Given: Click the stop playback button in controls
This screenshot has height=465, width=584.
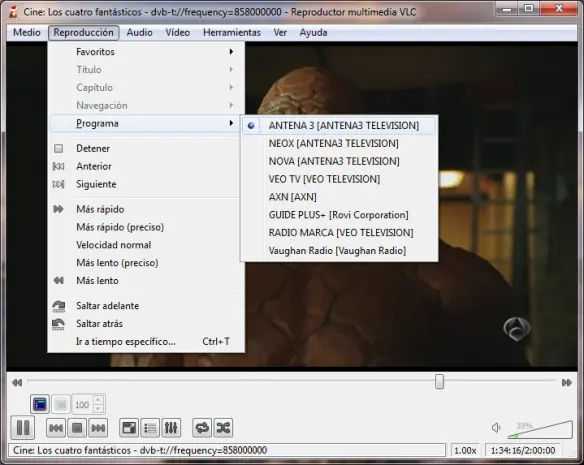Looking at the screenshot, I should pos(77,428).
